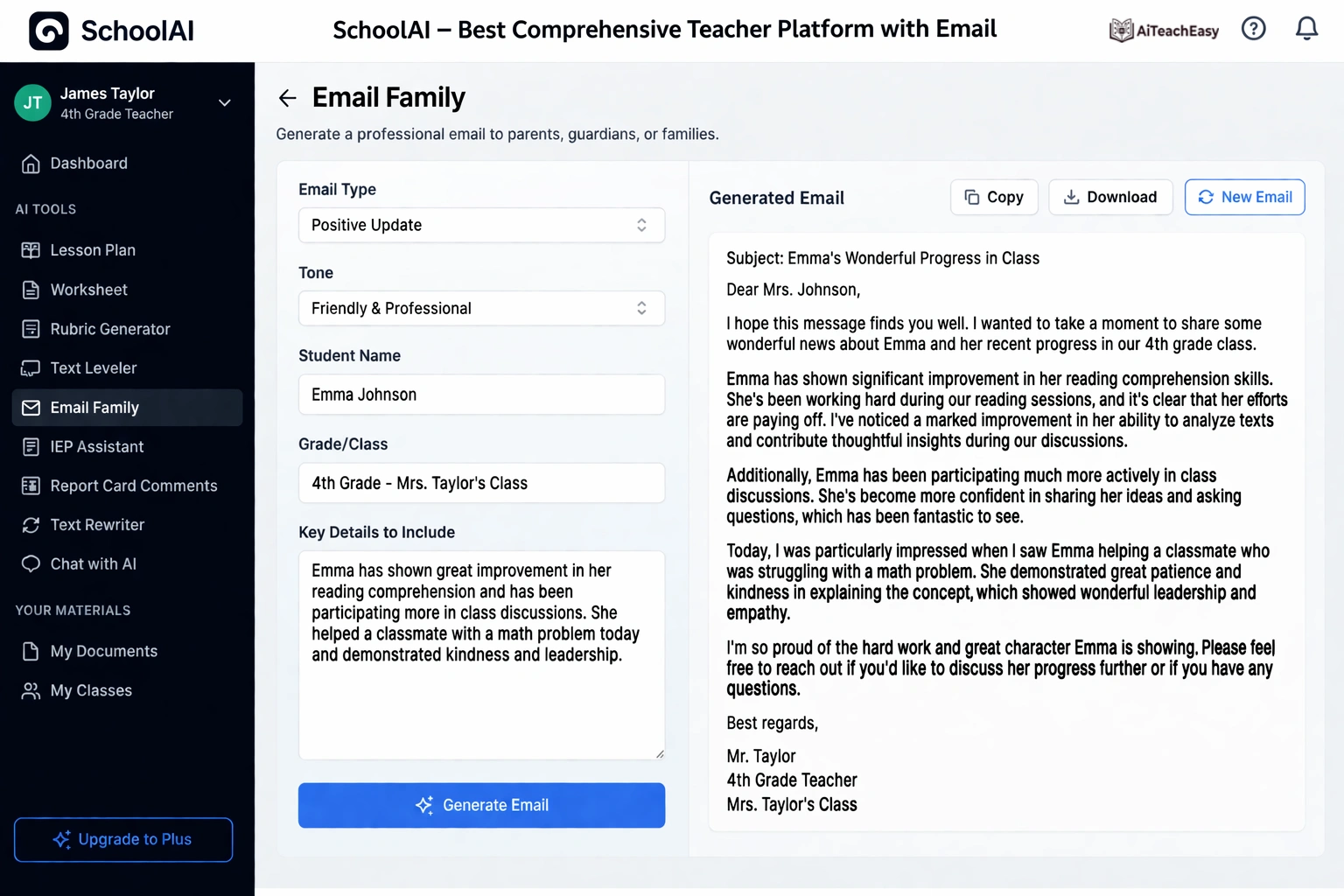This screenshot has width=1344, height=896.
Task: Collapse the James Taylor profile chevron
Action: click(224, 102)
